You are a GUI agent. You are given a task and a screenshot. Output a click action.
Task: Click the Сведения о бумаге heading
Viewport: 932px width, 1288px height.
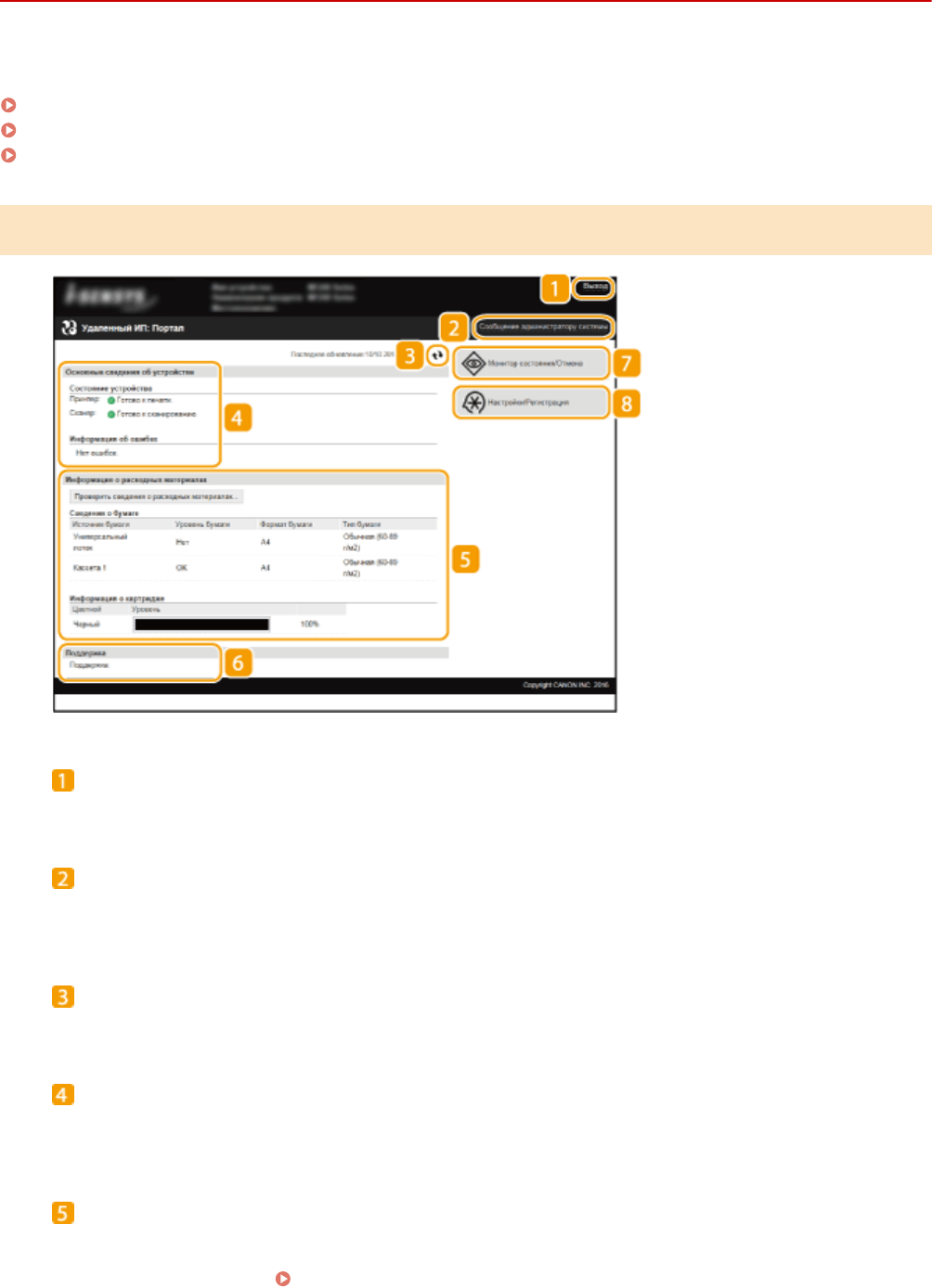pyautogui.click(x=104, y=512)
